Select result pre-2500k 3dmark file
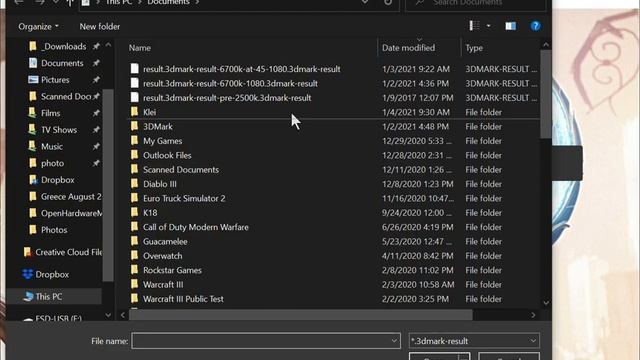Image resolution: width=640 pixels, height=360 pixels. [x=227, y=98]
